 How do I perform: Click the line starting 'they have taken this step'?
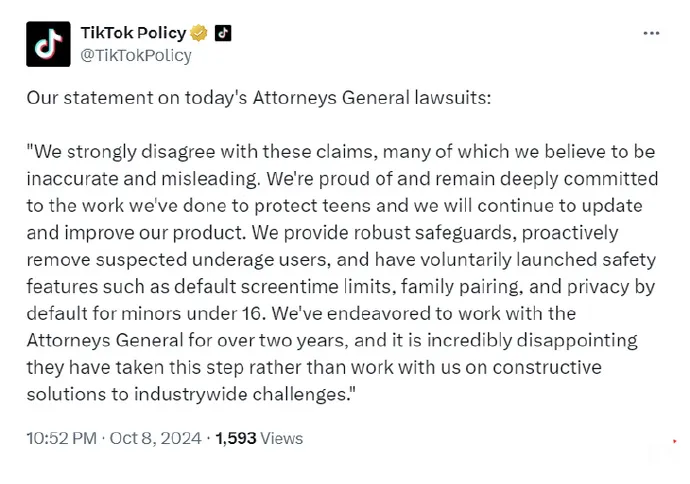point(314,367)
